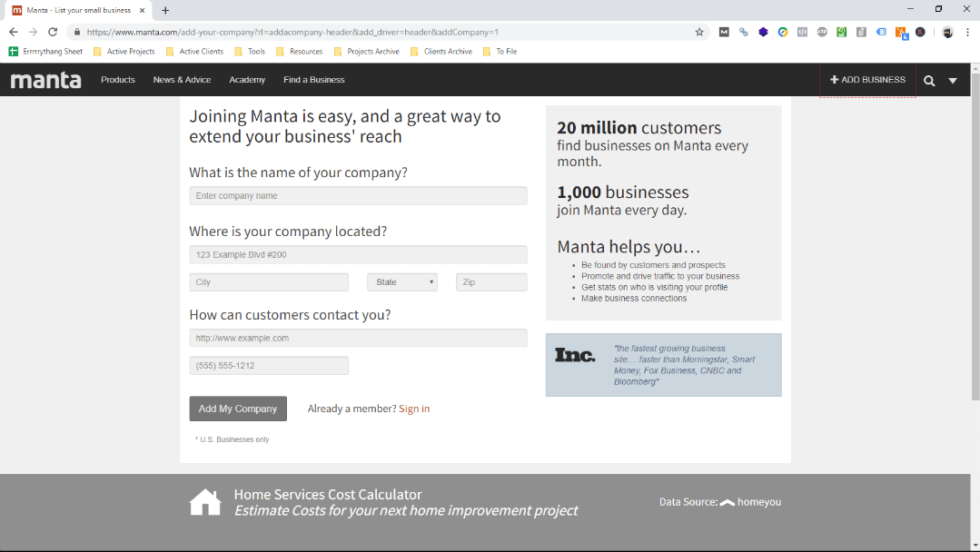Open the Projects Archive bookmark folder
Viewport: 980px width, 552px height.
pos(367,51)
